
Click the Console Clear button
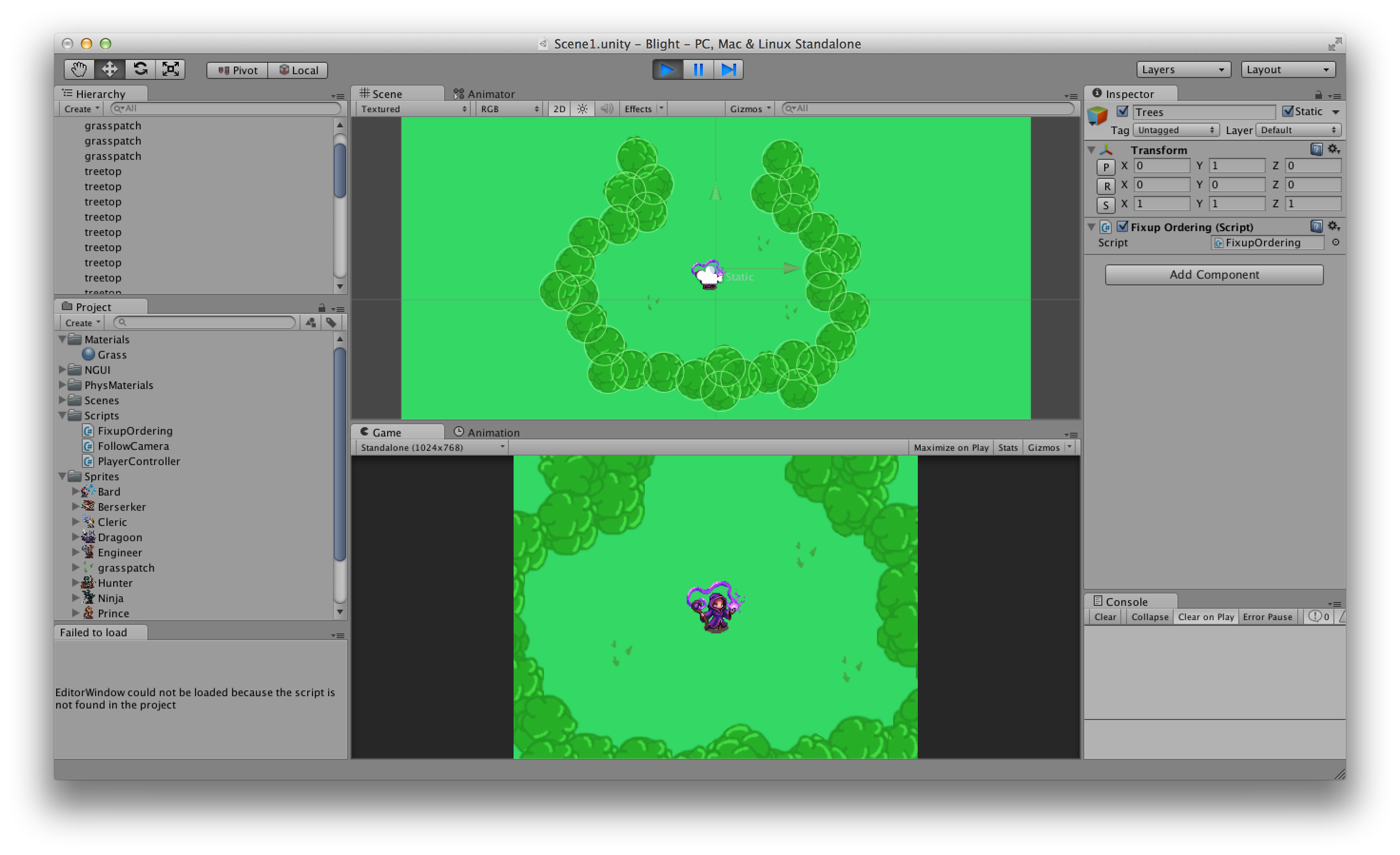click(1105, 617)
